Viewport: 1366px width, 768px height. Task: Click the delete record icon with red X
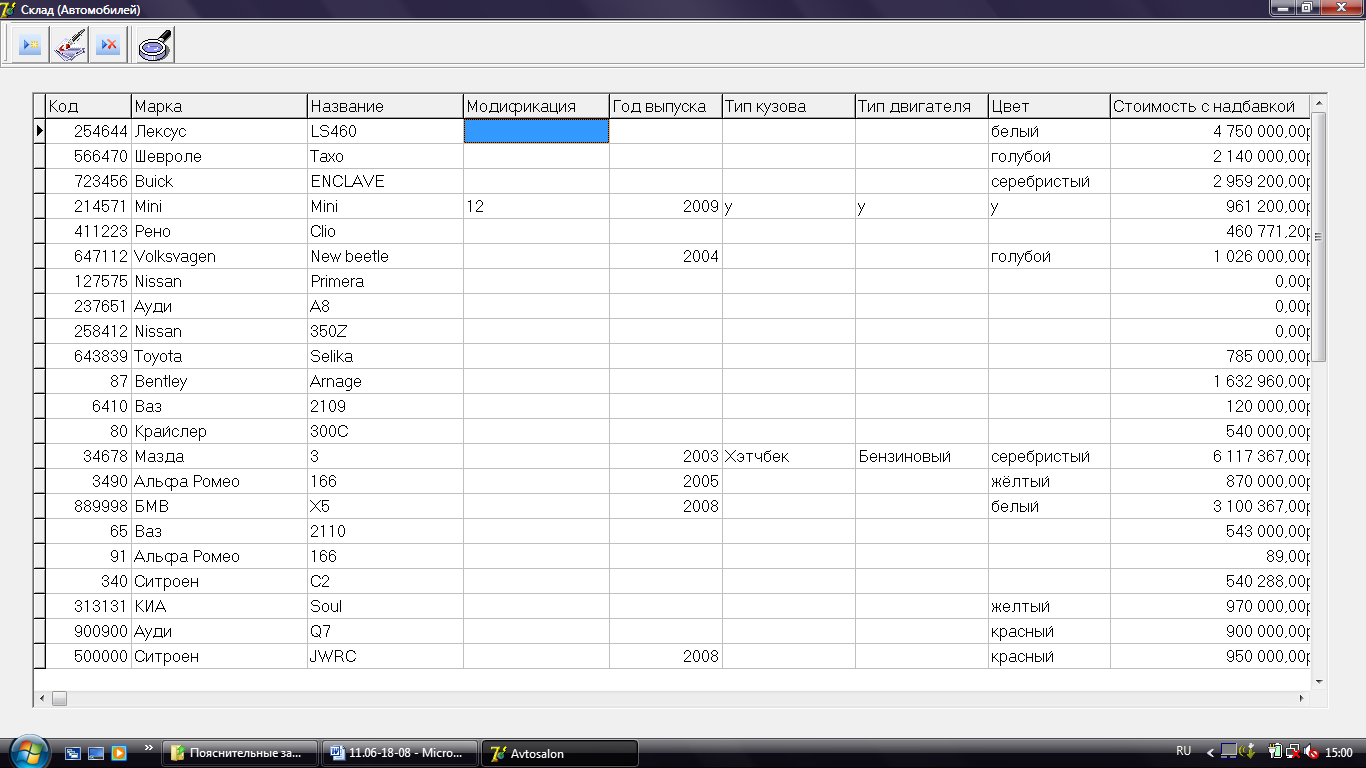pyautogui.click(x=109, y=45)
